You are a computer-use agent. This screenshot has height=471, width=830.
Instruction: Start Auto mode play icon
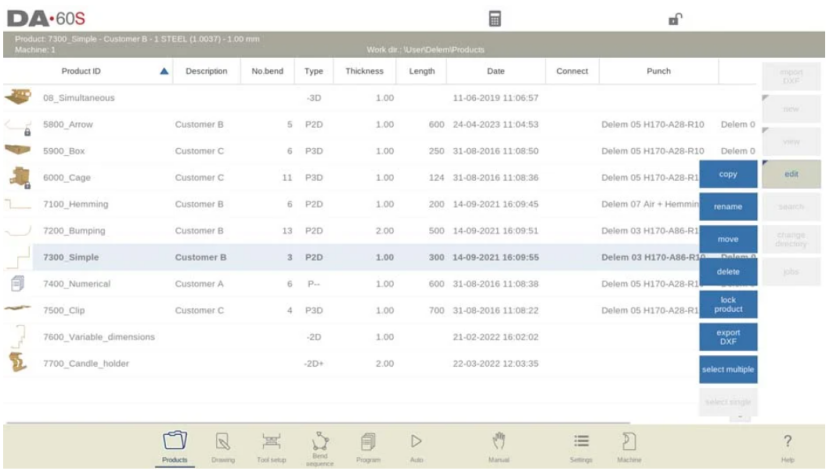pyautogui.click(x=417, y=445)
